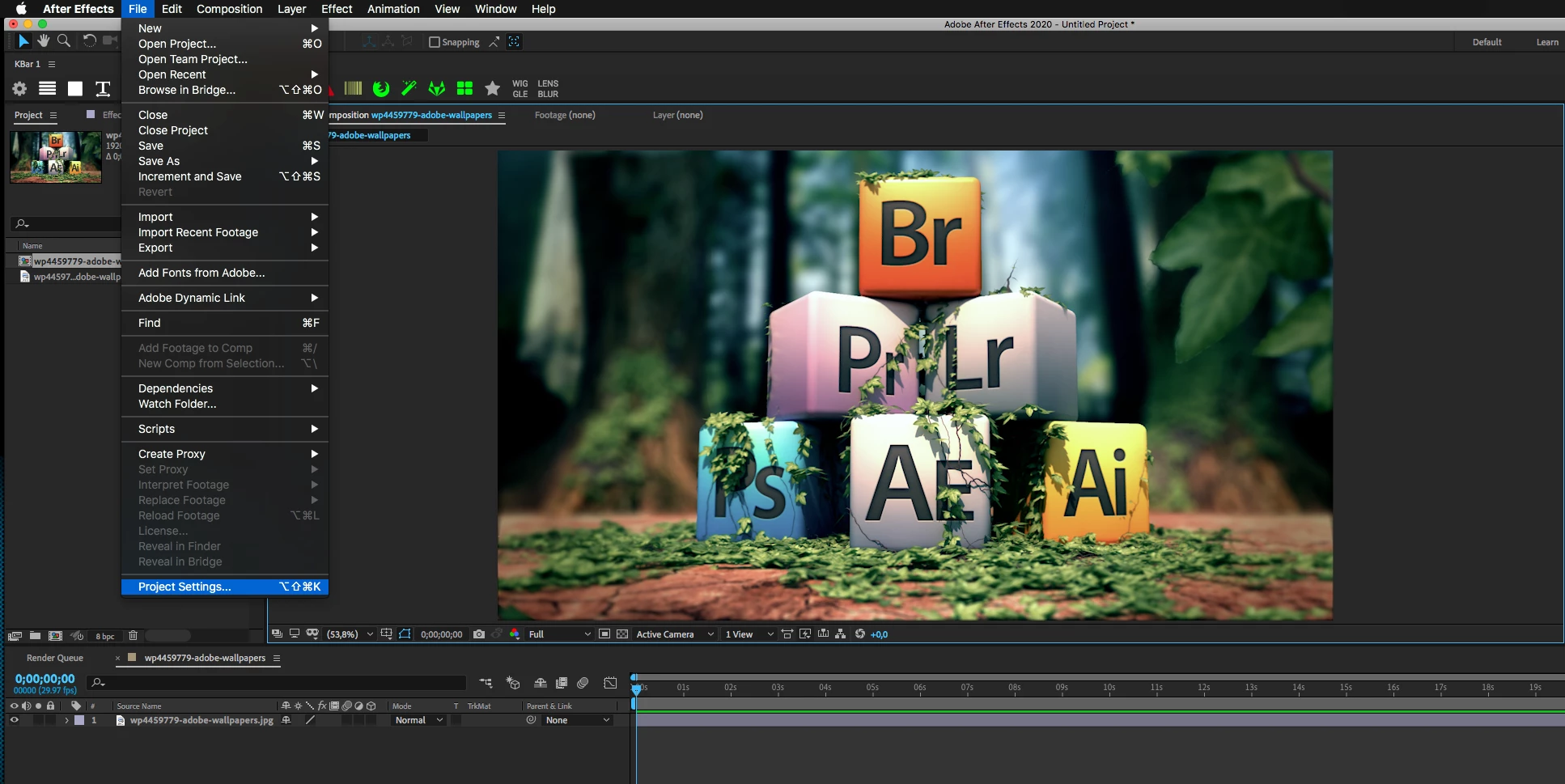Viewport: 1565px width, 784px height.
Task: Open the magnification ratio (53,8%) dropdown
Action: 350,634
